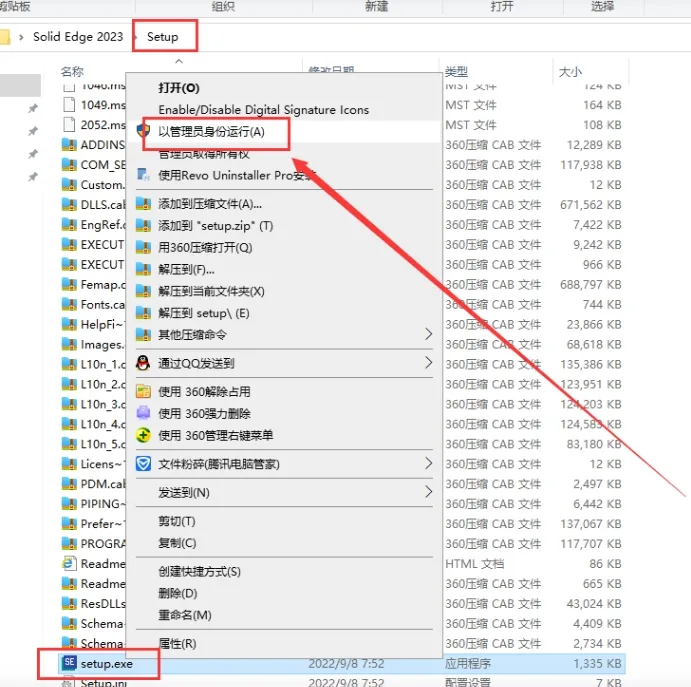The width and height of the screenshot is (691, 687).
Task: Click the 2052.mst file icon
Action: pos(69,124)
